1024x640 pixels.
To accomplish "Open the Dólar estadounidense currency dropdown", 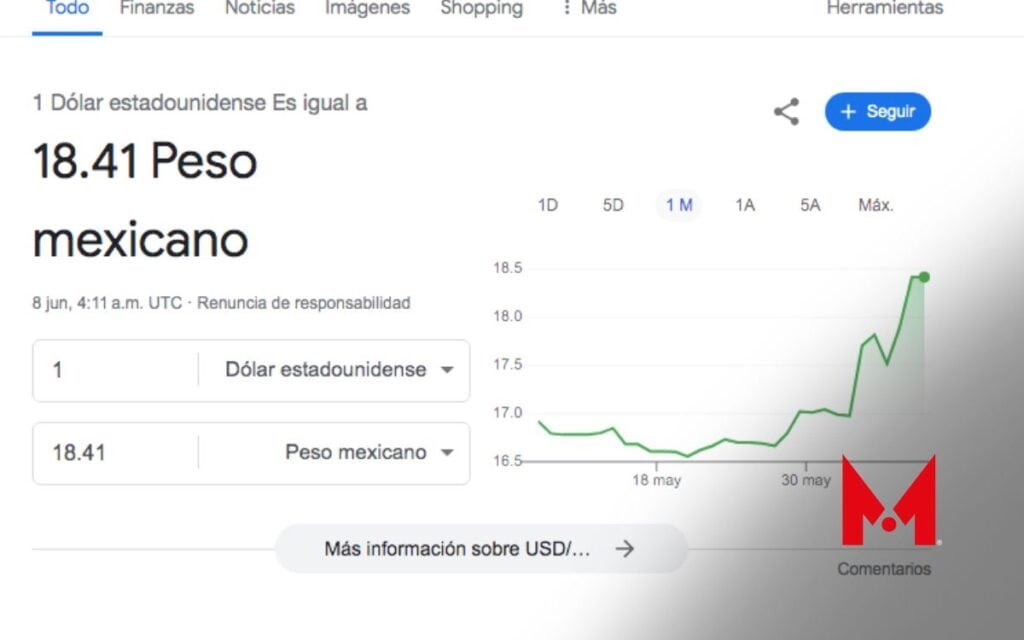I will click(x=339, y=370).
